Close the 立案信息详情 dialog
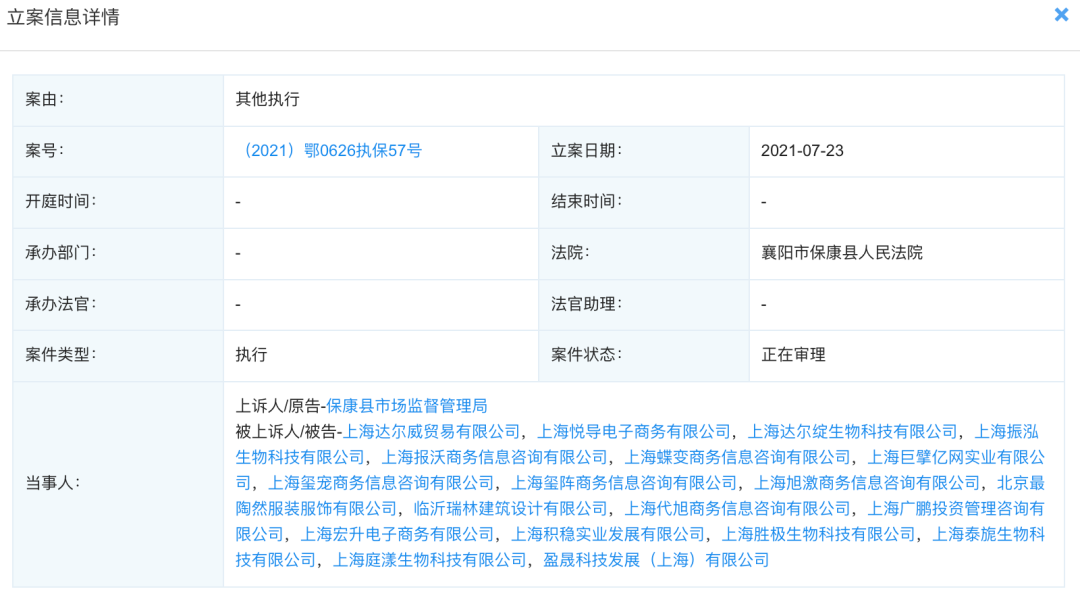The height and width of the screenshot is (608, 1080). pos(1061,15)
